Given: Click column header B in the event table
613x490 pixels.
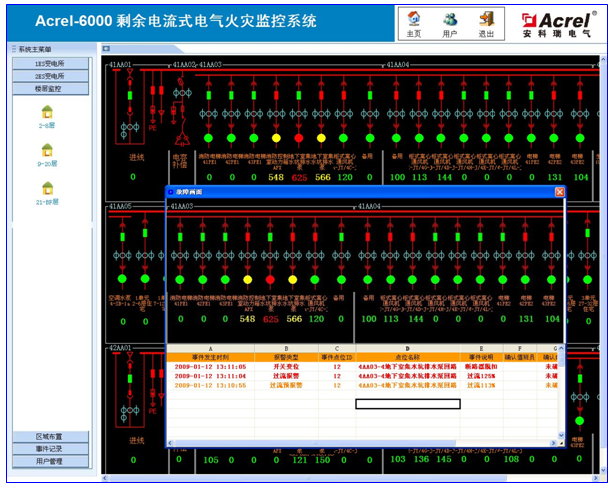Looking at the screenshot, I should click(x=286, y=348).
